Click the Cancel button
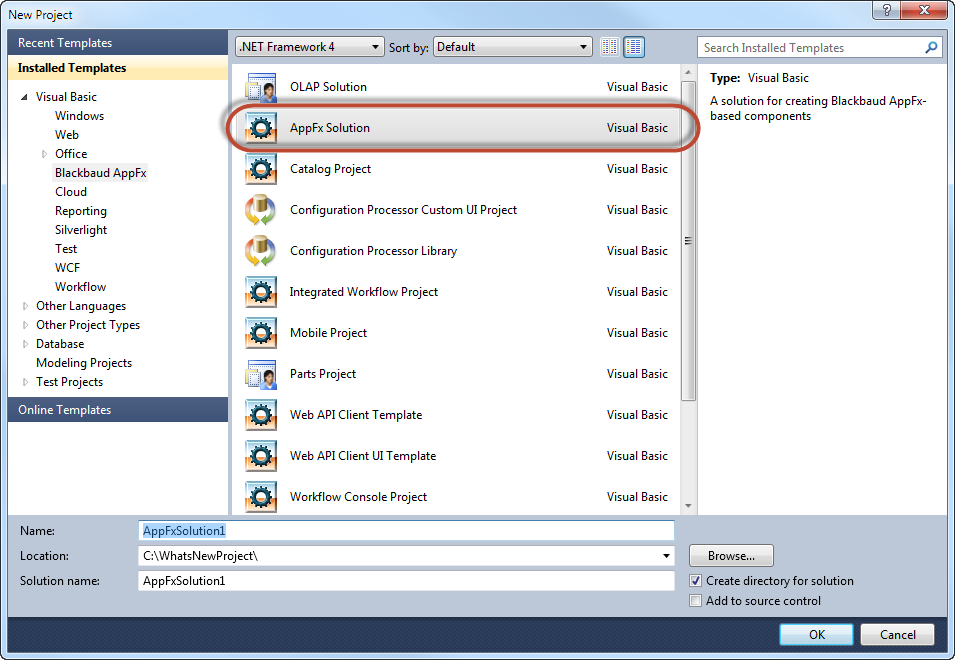This screenshot has height=660, width=955. pyautogui.click(x=897, y=634)
